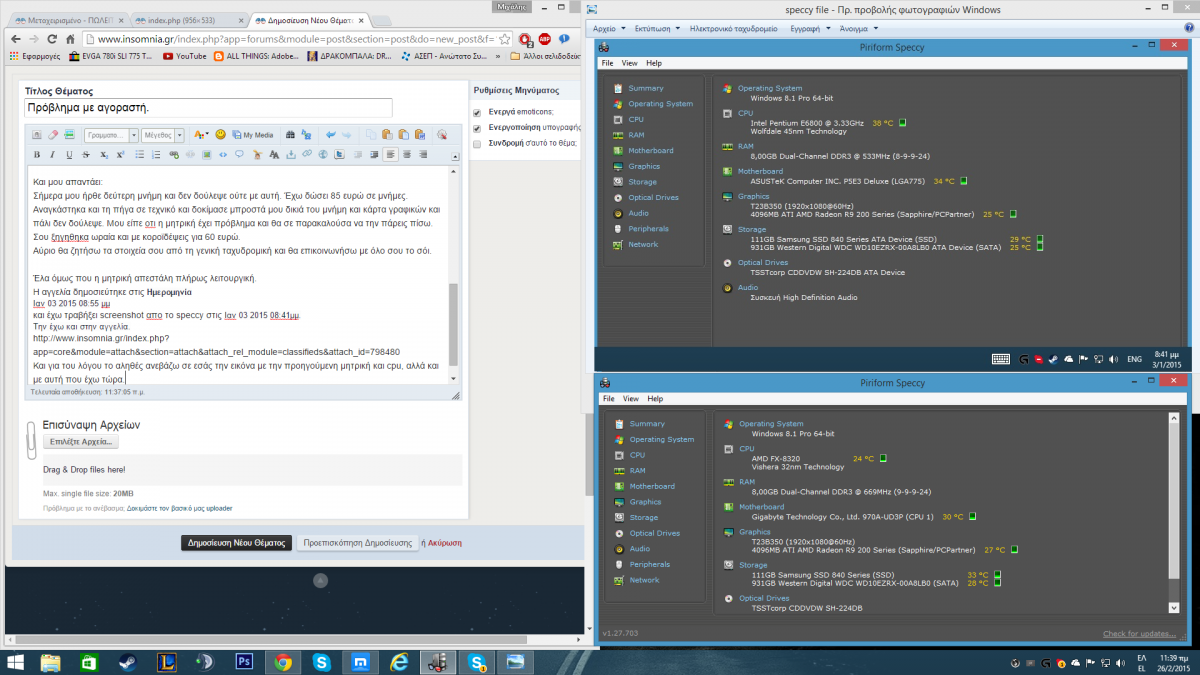Image resolution: width=1200 pixels, height=675 pixels.
Task: Click the Ακύρωση link
Action: click(445, 543)
